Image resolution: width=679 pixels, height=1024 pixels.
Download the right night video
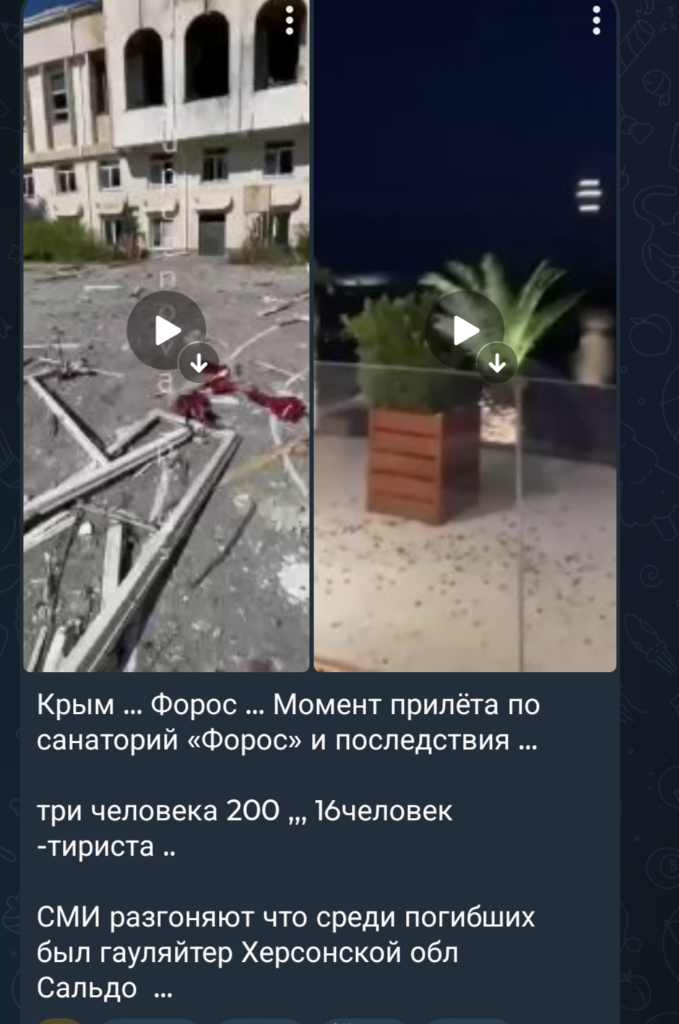[x=497, y=363]
